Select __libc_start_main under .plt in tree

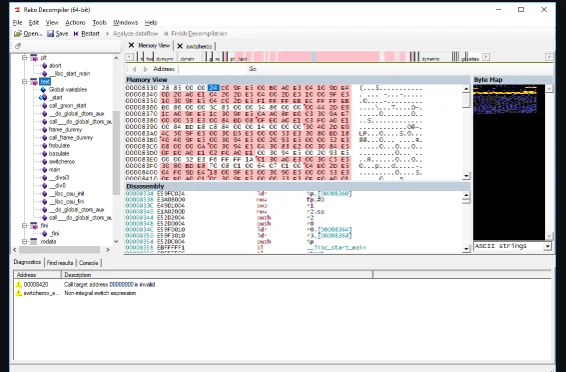pos(69,74)
